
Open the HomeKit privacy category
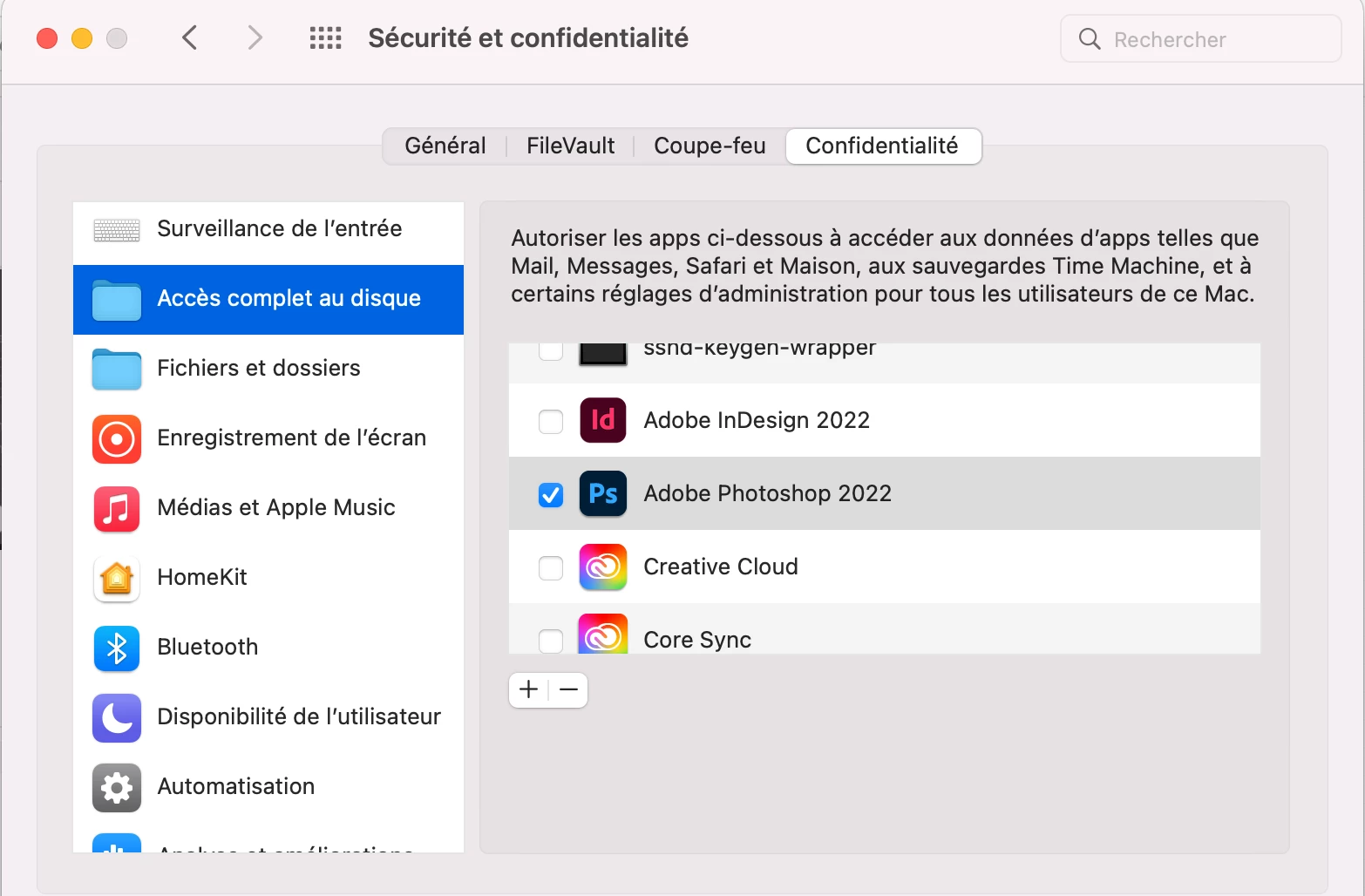tap(268, 578)
